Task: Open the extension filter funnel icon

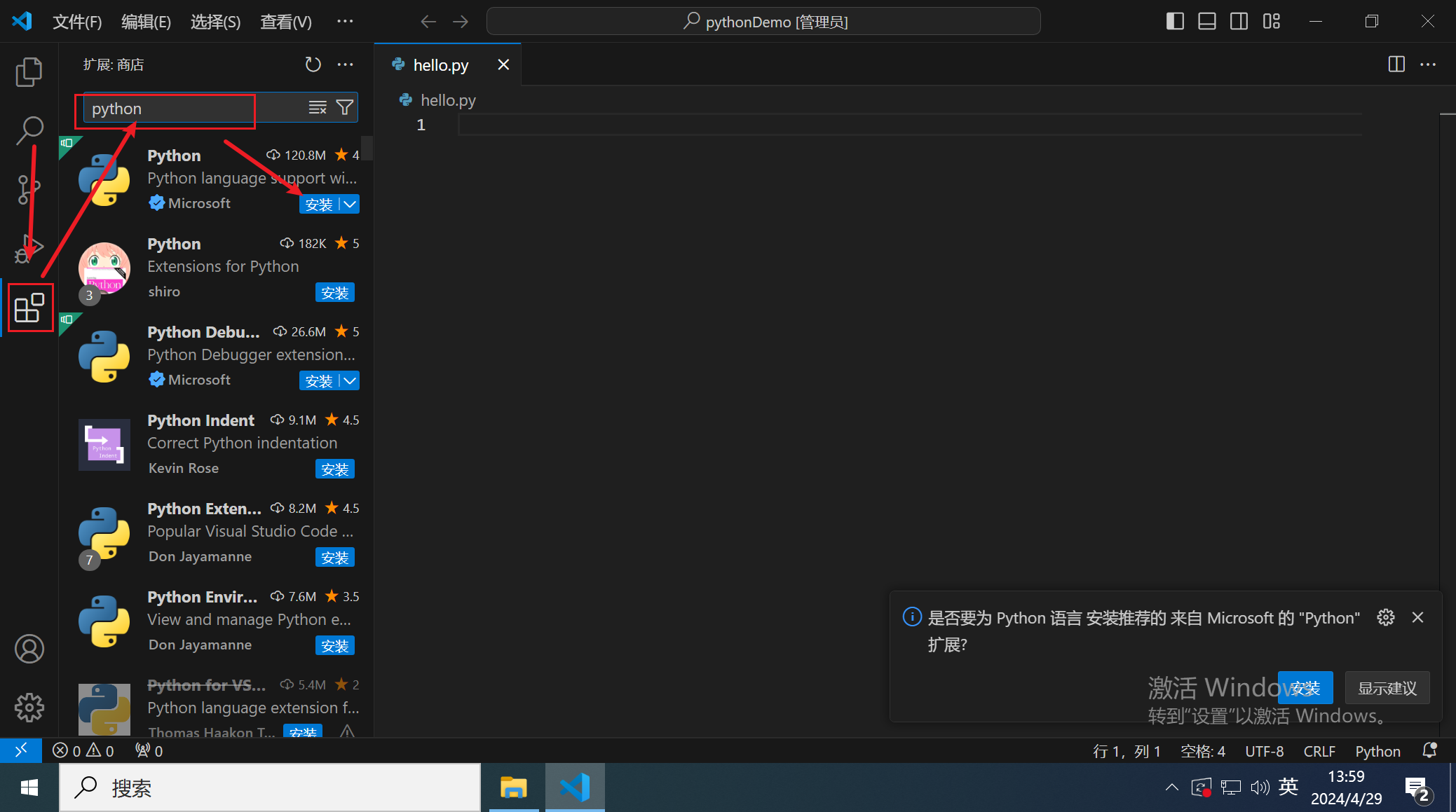Action: tap(345, 107)
